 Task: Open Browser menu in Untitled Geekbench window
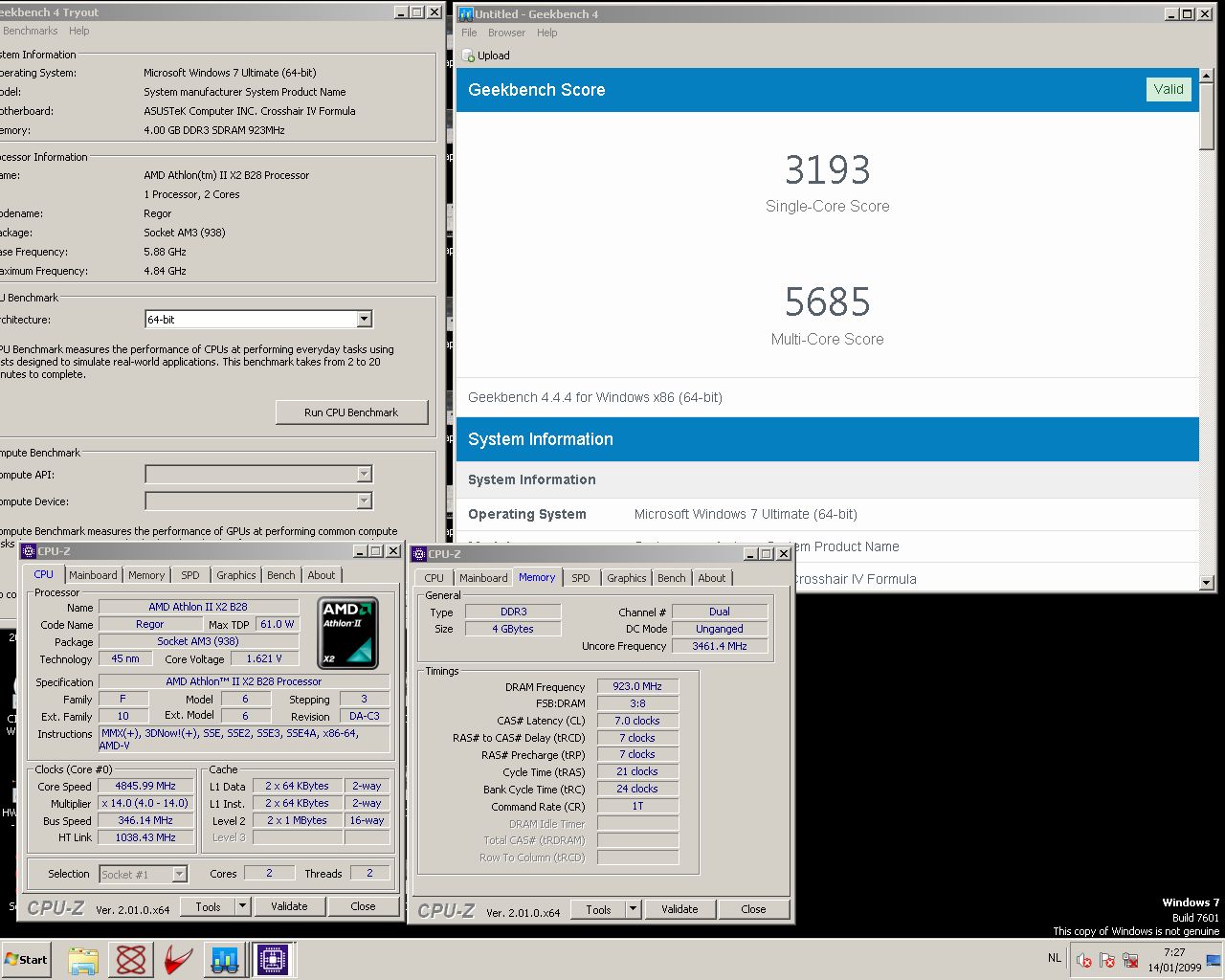[x=506, y=33]
